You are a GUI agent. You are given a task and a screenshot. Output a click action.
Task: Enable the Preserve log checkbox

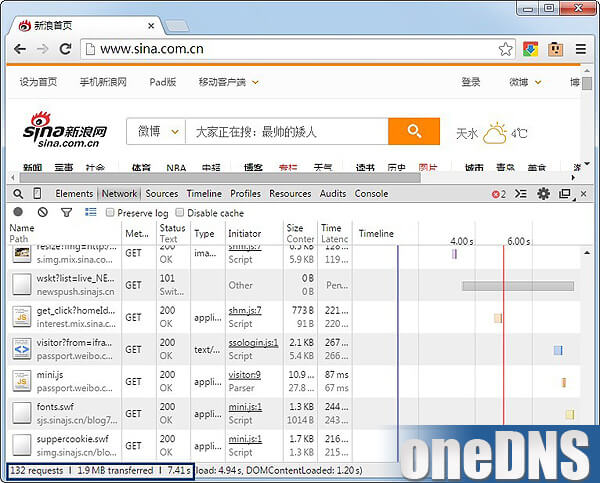click(110, 212)
